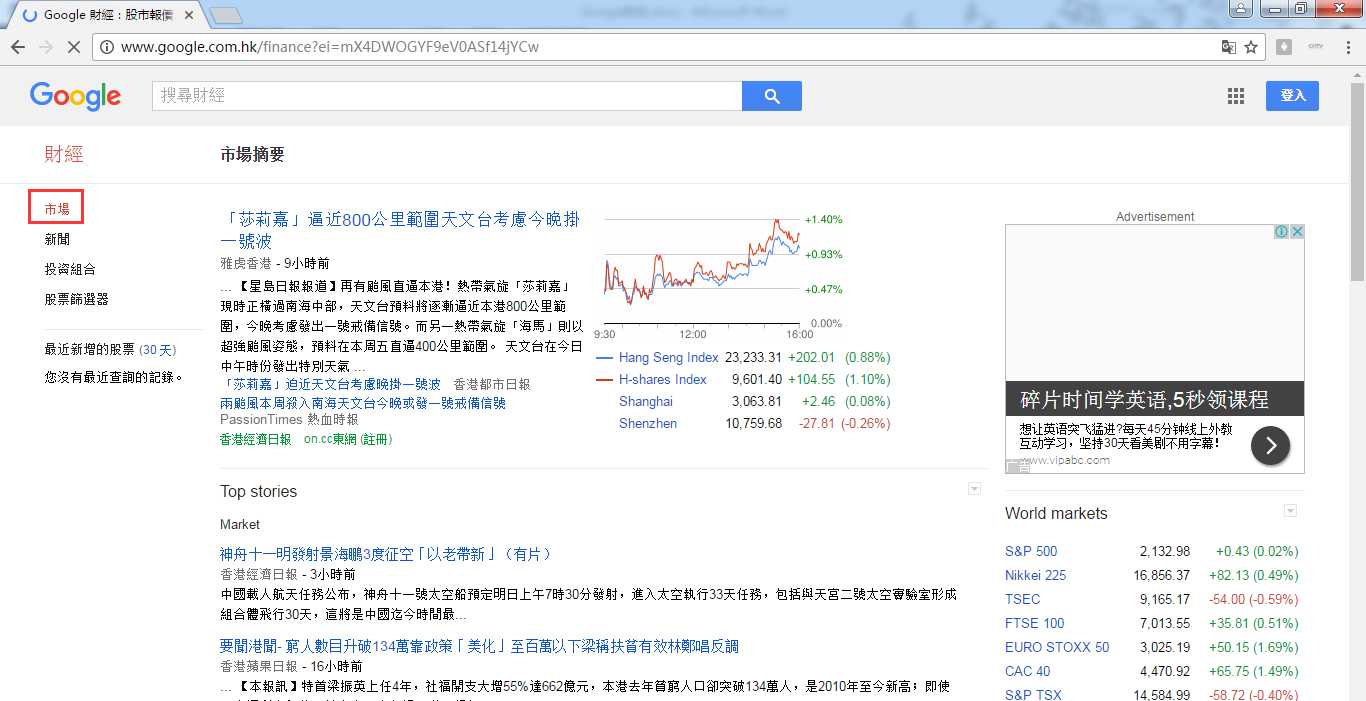Click the page info icon in address bar
This screenshot has height=701, width=1366.
click(107, 47)
